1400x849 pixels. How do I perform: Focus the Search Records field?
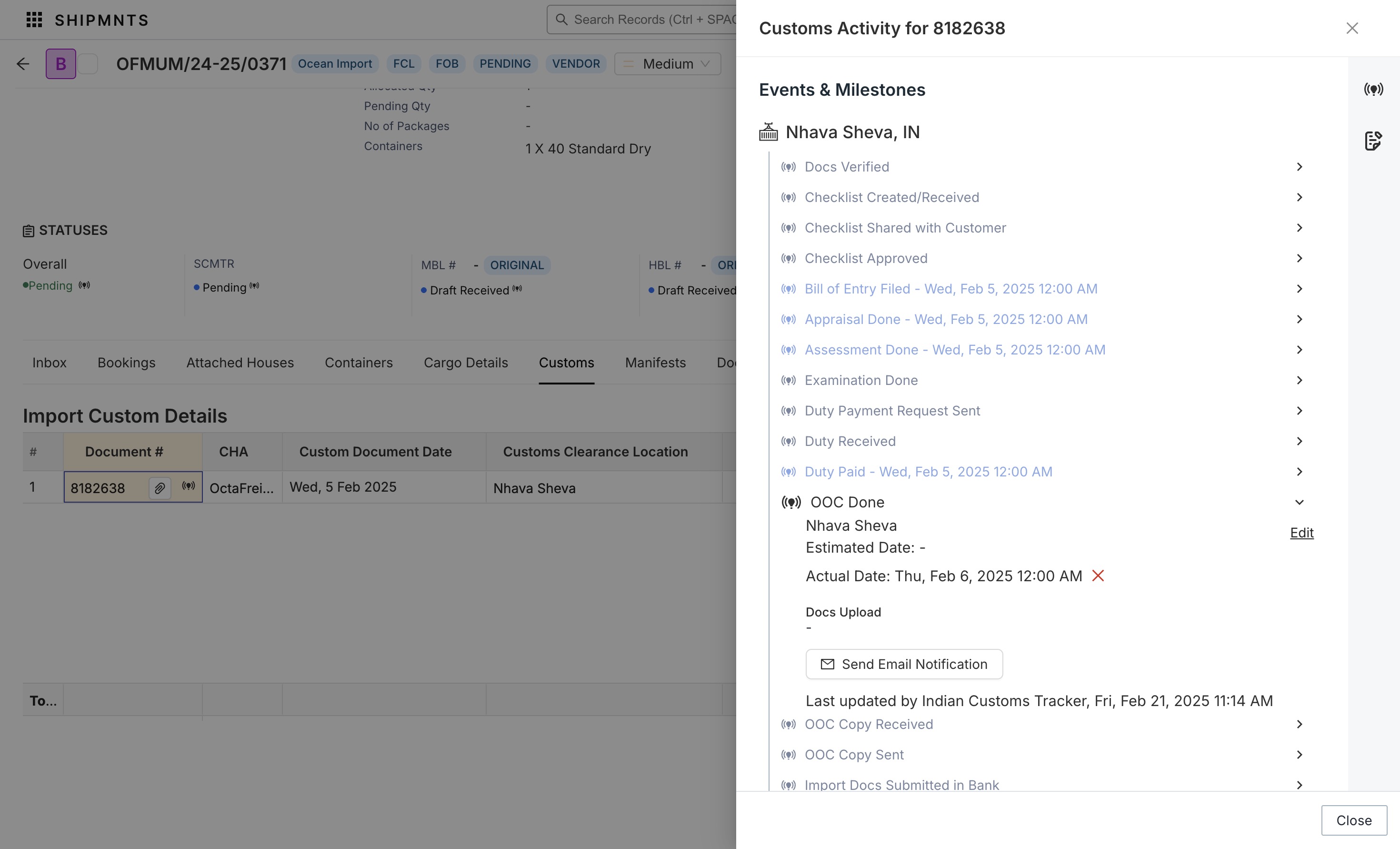[642, 20]
